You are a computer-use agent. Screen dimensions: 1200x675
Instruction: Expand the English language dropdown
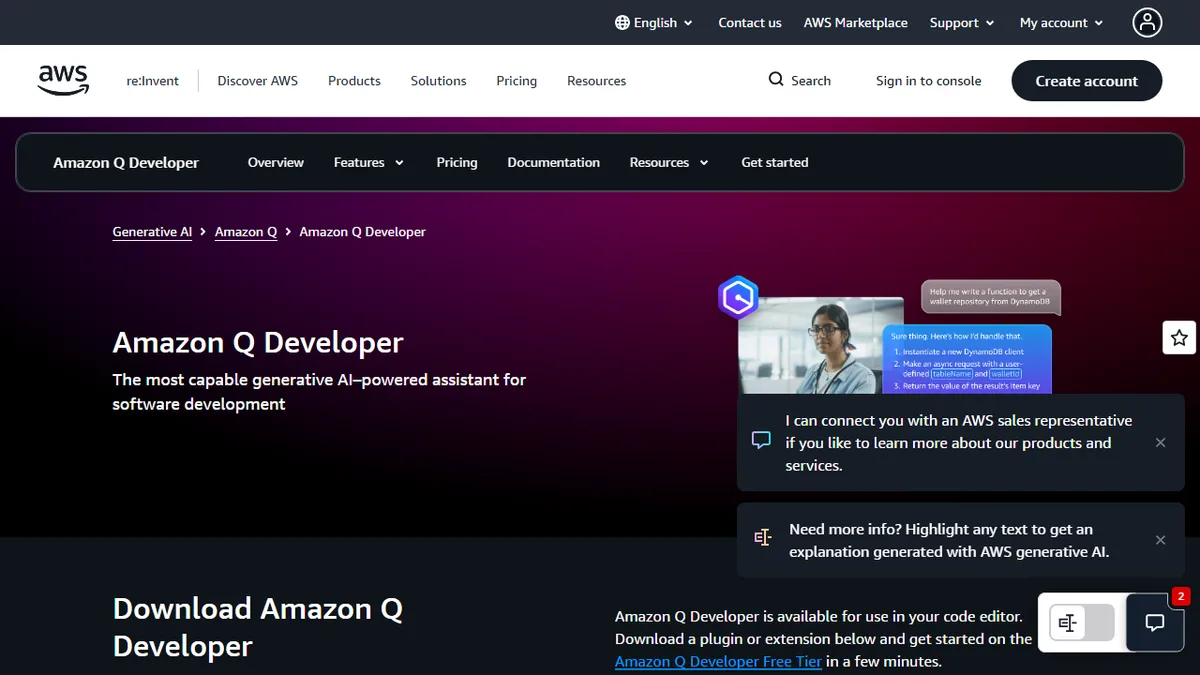(654, 22)
